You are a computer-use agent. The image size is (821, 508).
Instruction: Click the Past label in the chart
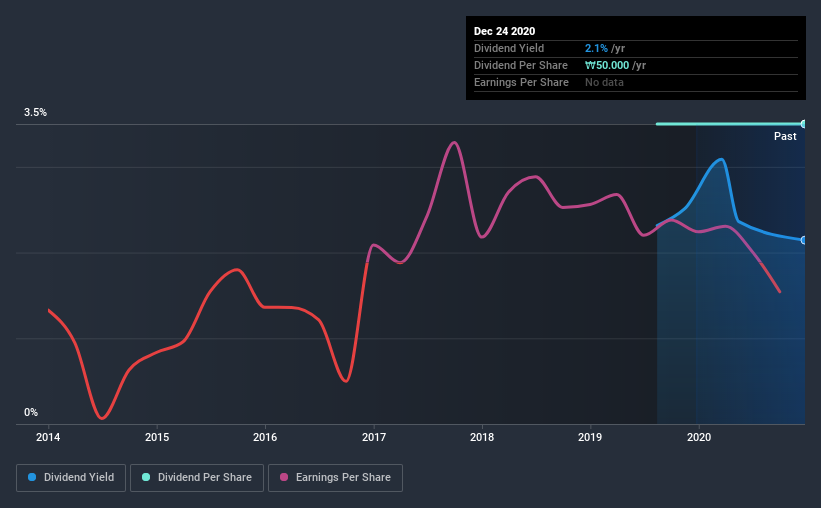[785, 136]
